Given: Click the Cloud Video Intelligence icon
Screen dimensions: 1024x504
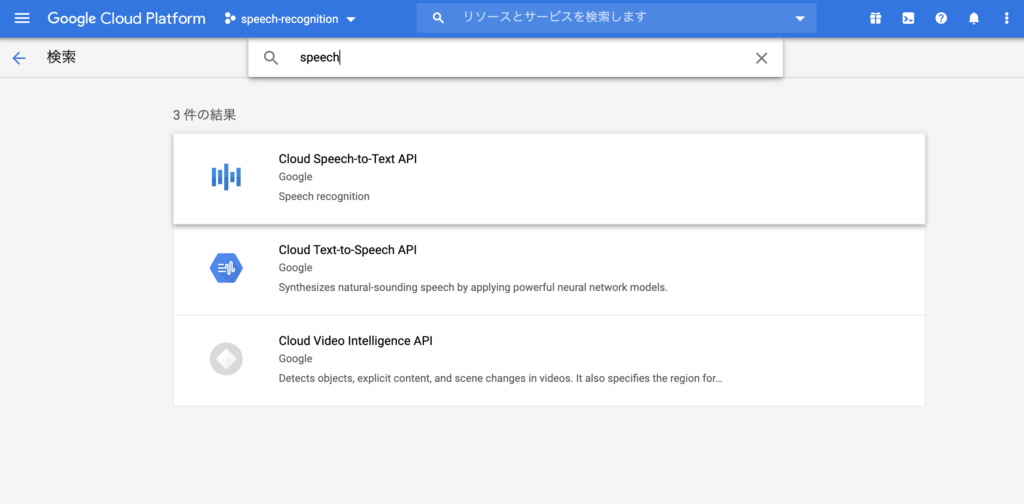Looking at the screenshot, I should coord(226,358).
